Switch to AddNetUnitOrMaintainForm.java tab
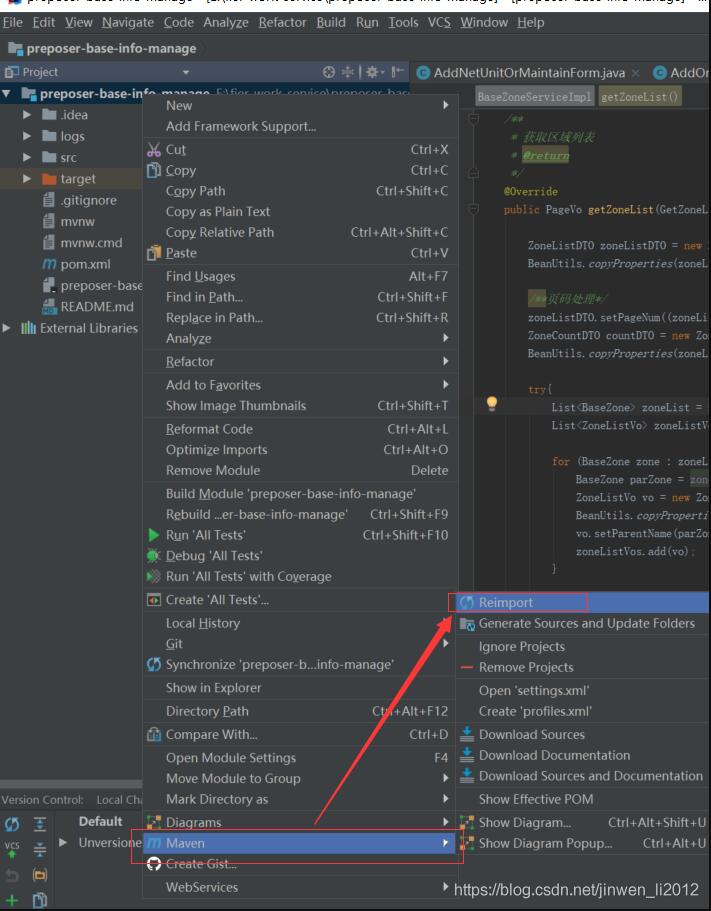The image size is (711, 911). click(x=529, y=73)
